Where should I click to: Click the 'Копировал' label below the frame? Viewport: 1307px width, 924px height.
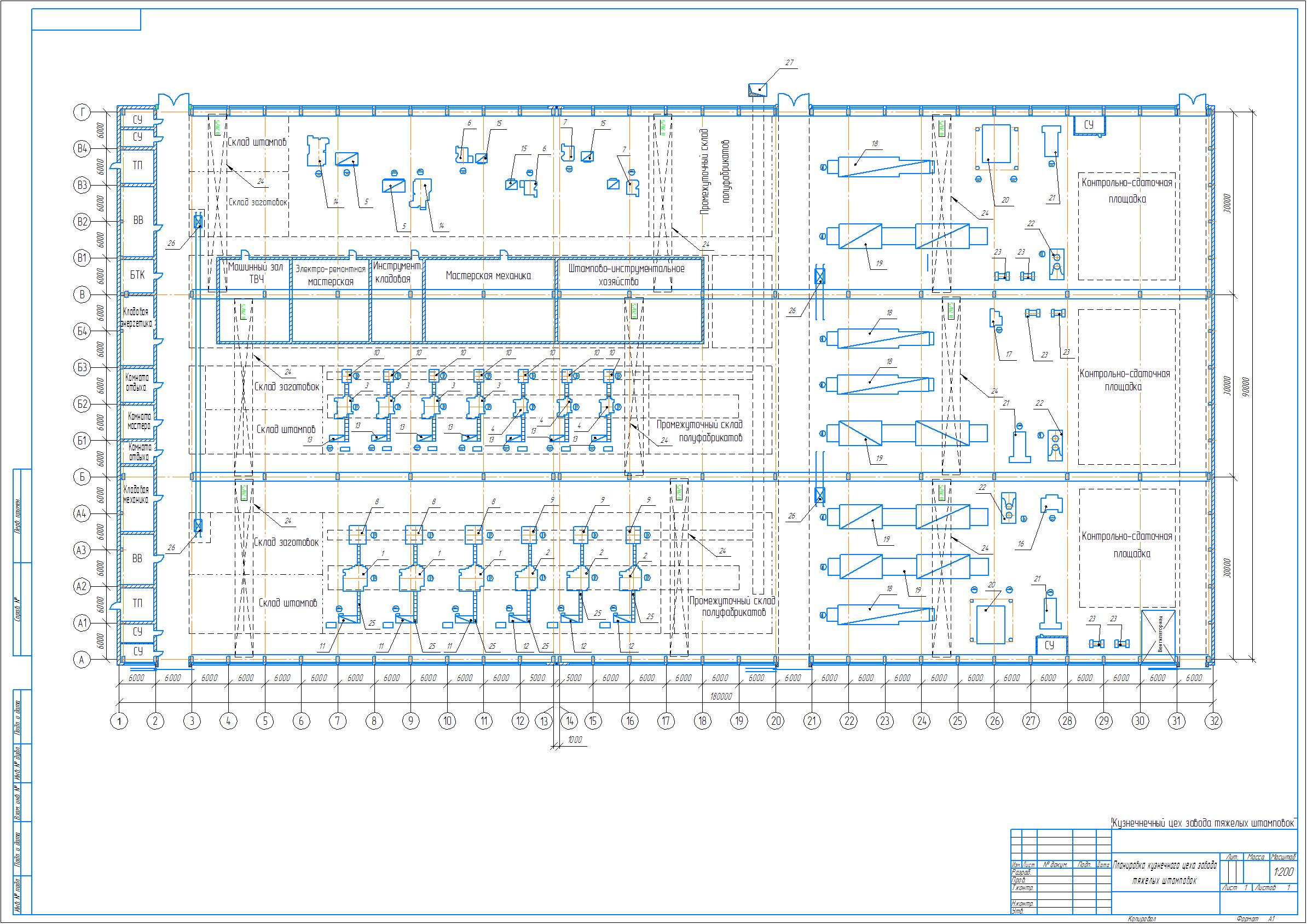(1143, 919)
